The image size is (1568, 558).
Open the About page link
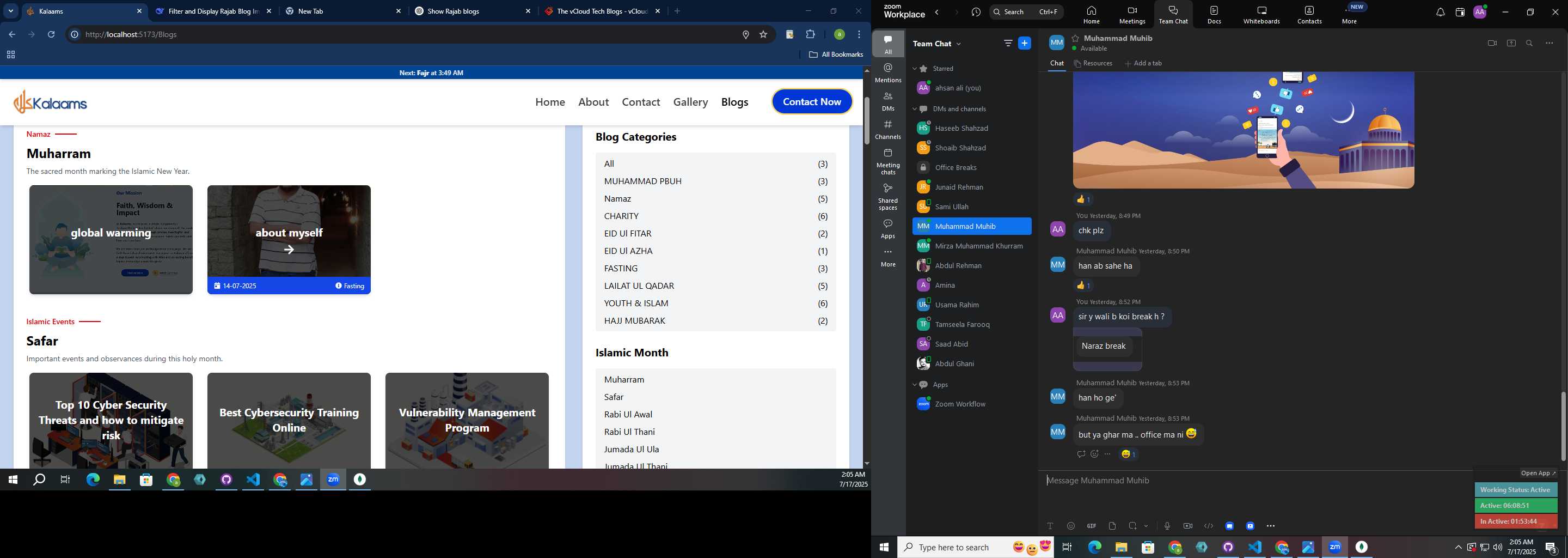coord(593,102)
